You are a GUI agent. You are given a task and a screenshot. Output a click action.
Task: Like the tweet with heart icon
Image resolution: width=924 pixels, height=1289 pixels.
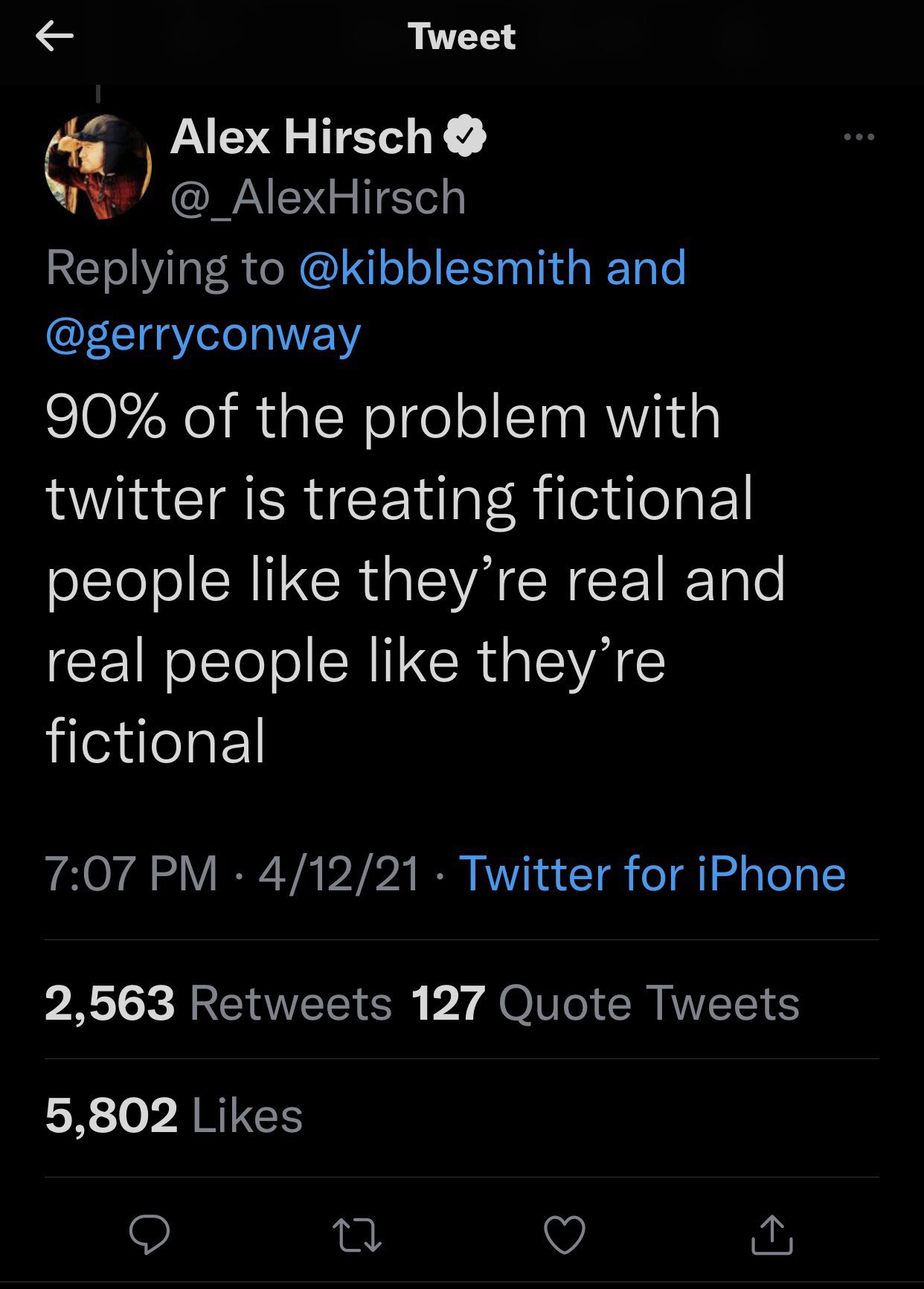click(x=565, y=1235)
